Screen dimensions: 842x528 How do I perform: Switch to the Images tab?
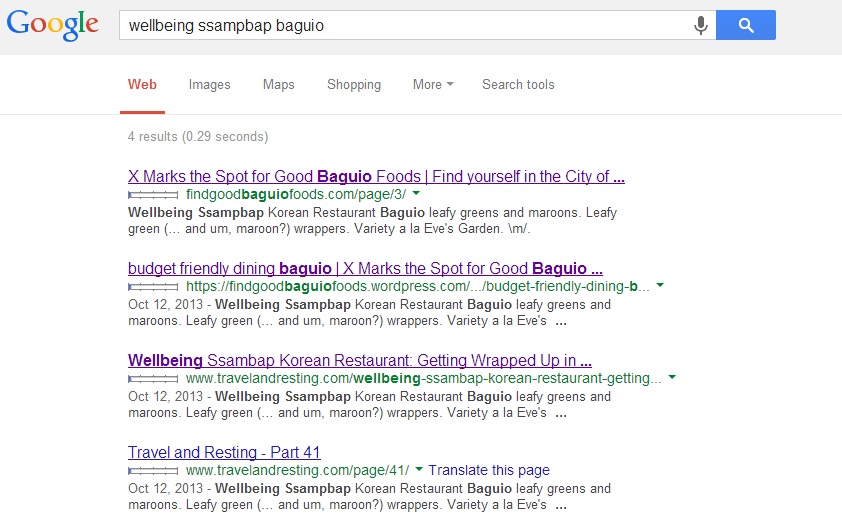pos(209,85)
